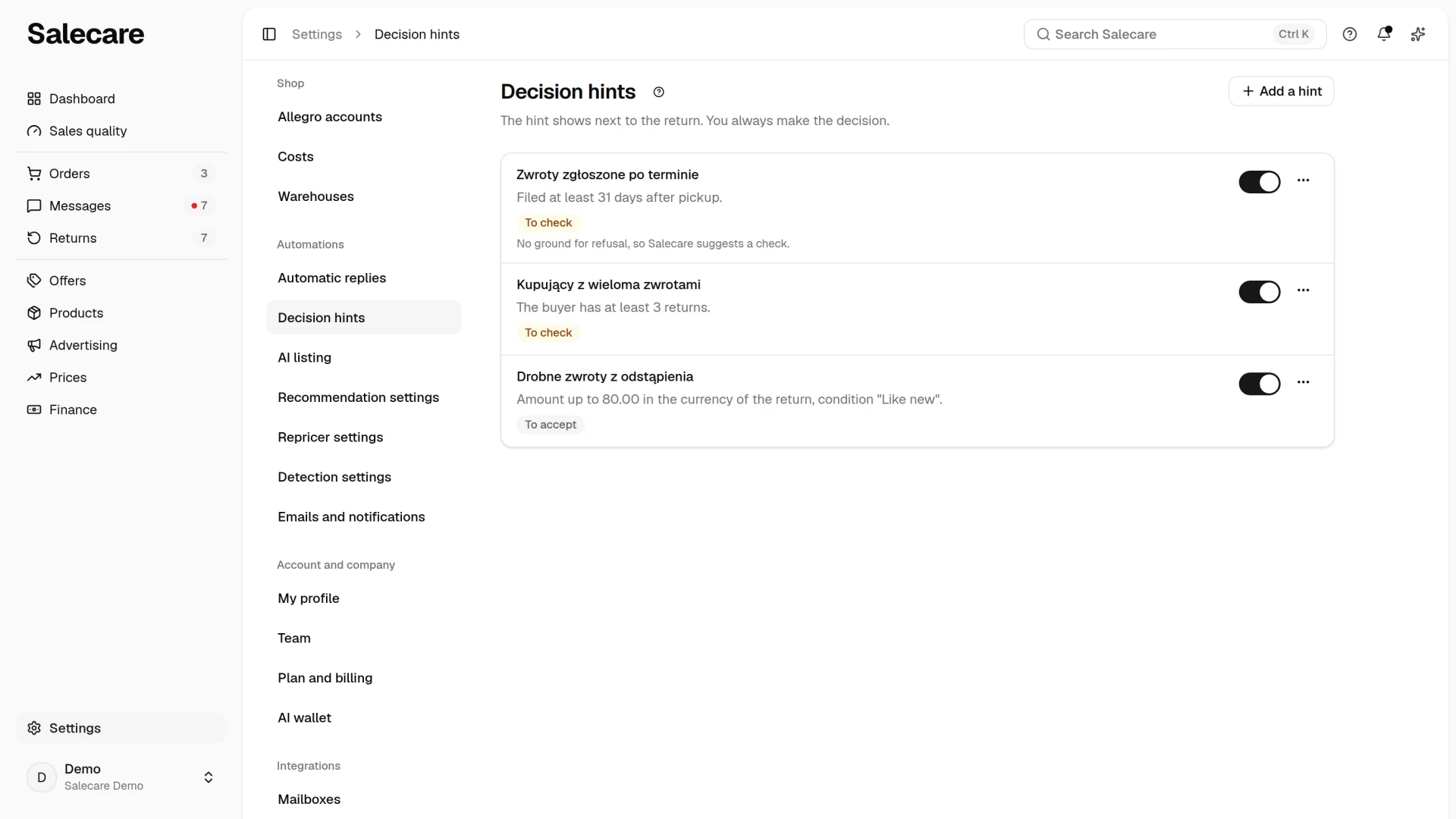Viewport: 1456px width, 819px height.
Task: Click the Settings gear icon
Action: (x=34, y=728)
